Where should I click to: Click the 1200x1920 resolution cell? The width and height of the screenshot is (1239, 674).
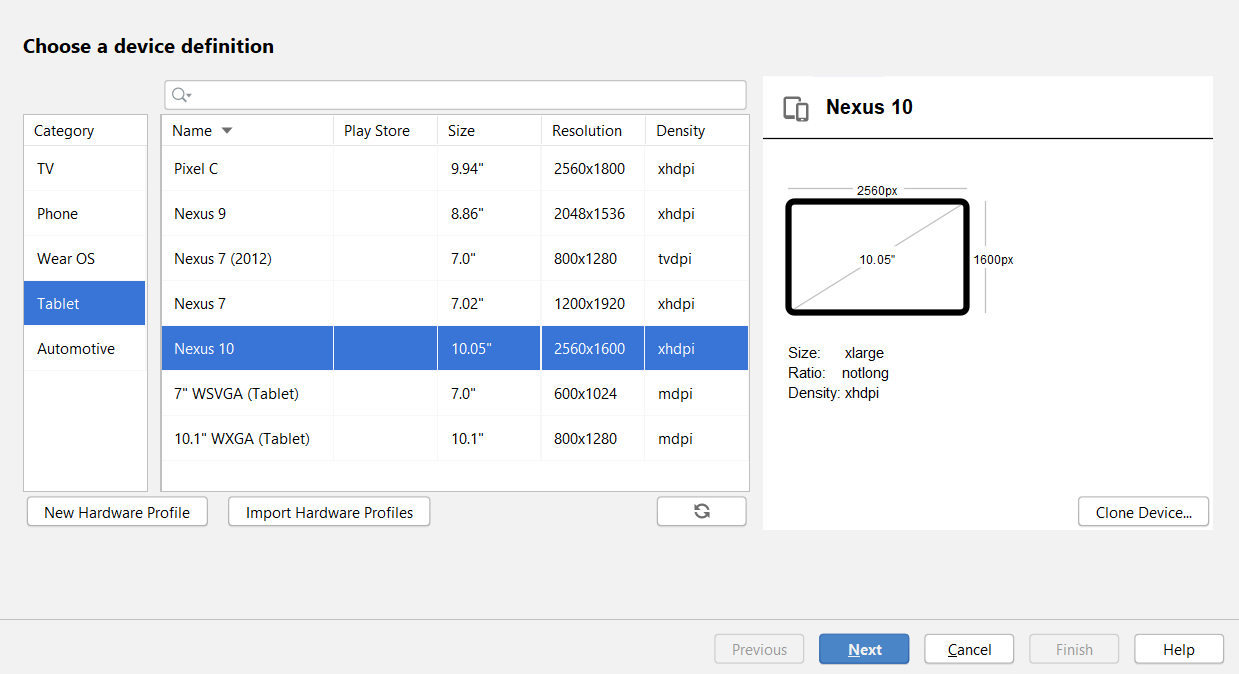click(593, 304)
